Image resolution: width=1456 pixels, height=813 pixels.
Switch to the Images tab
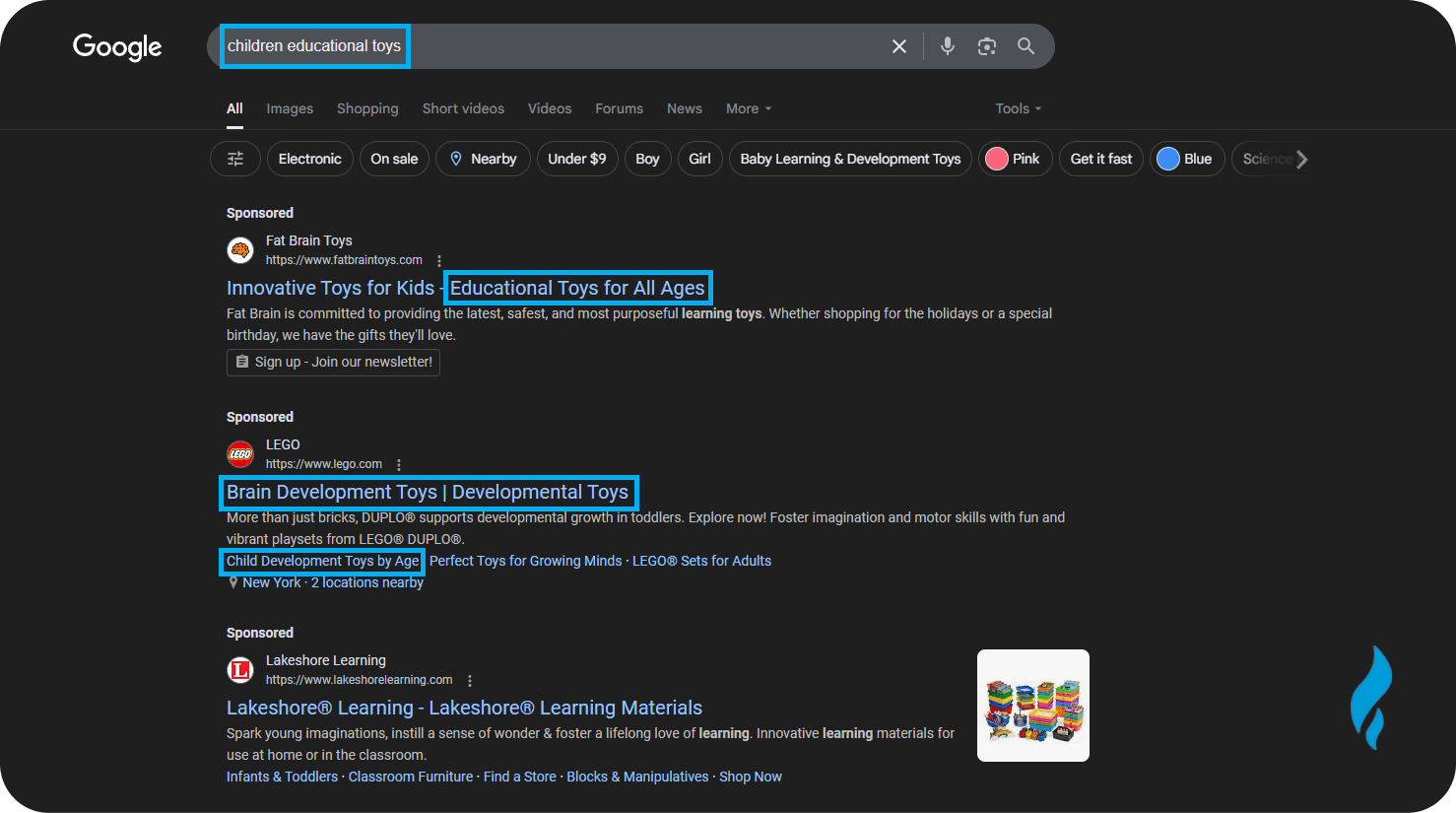click(290, 108)
